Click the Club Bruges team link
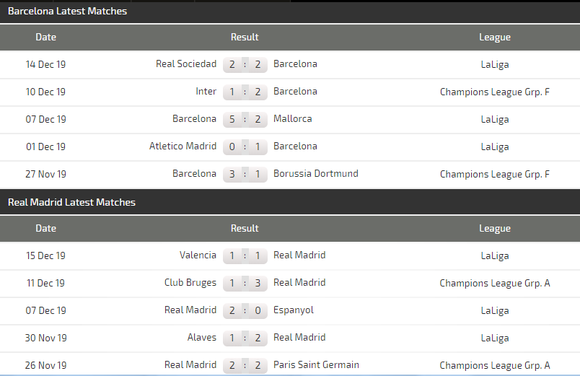 [x=190, y=283]
